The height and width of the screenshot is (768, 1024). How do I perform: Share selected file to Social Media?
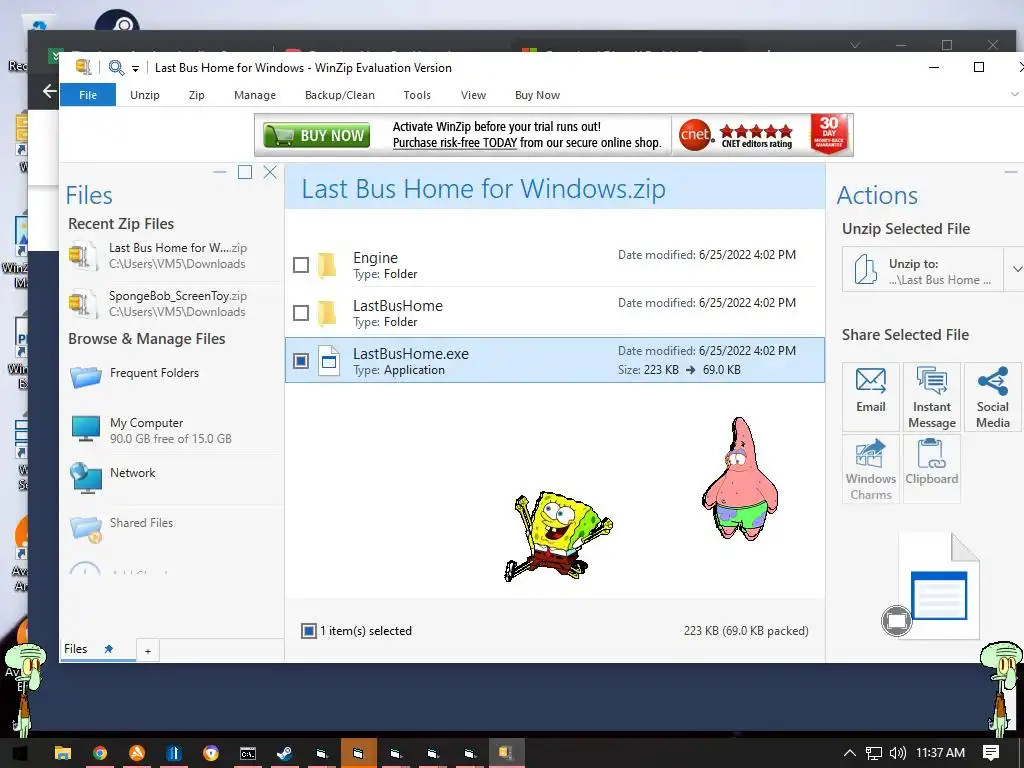tap(993, 397)
